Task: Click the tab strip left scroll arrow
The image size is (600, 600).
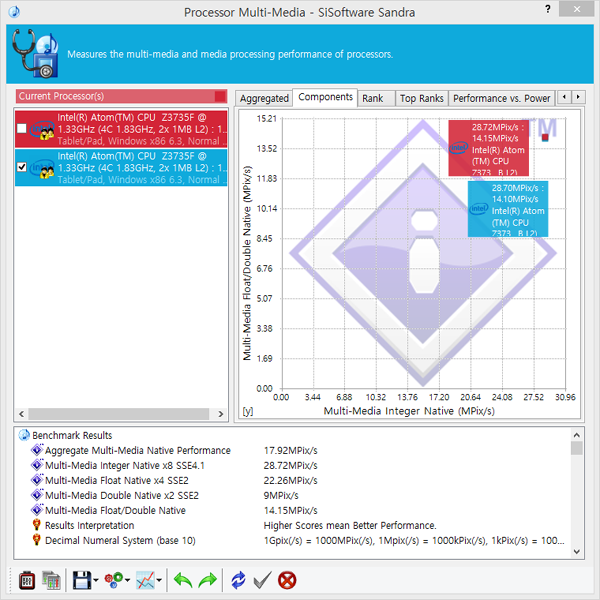Action: tap(564, 97)
